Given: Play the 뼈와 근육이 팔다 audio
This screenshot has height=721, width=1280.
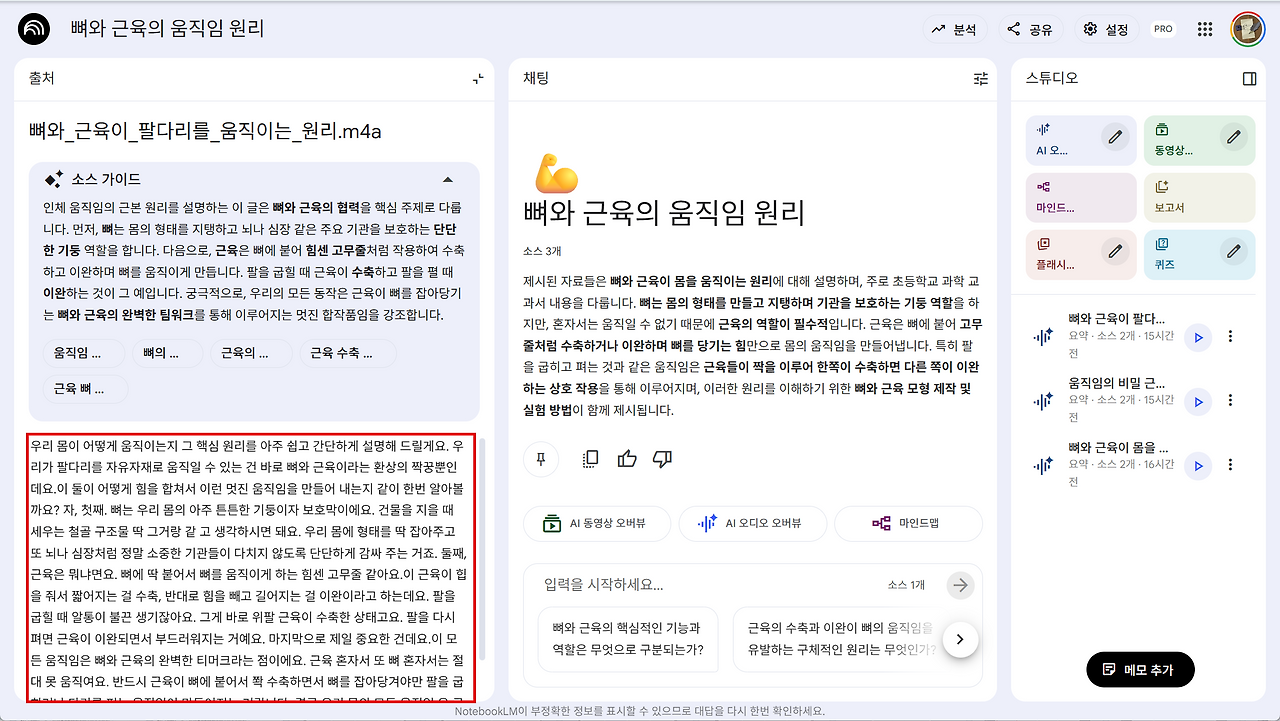Looking at the screenshot, I should click(1197, 337).
